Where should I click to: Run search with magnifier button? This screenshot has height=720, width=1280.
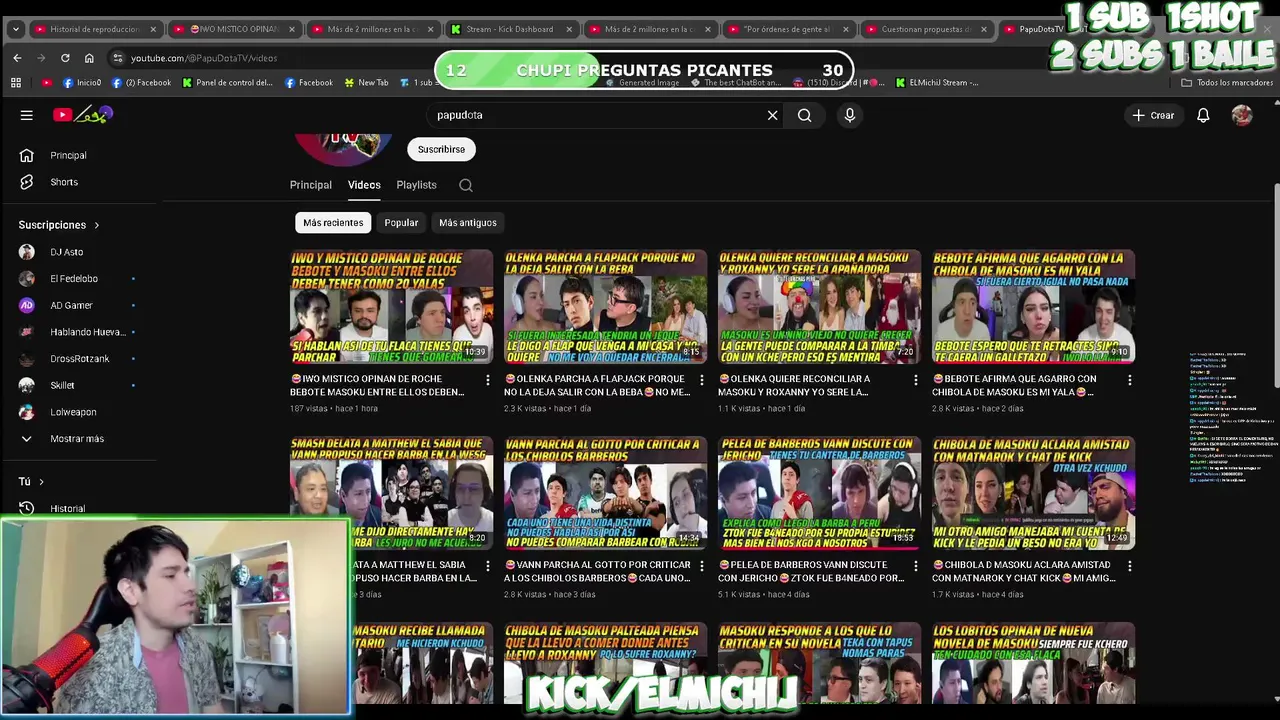click(x=804, y=115)
